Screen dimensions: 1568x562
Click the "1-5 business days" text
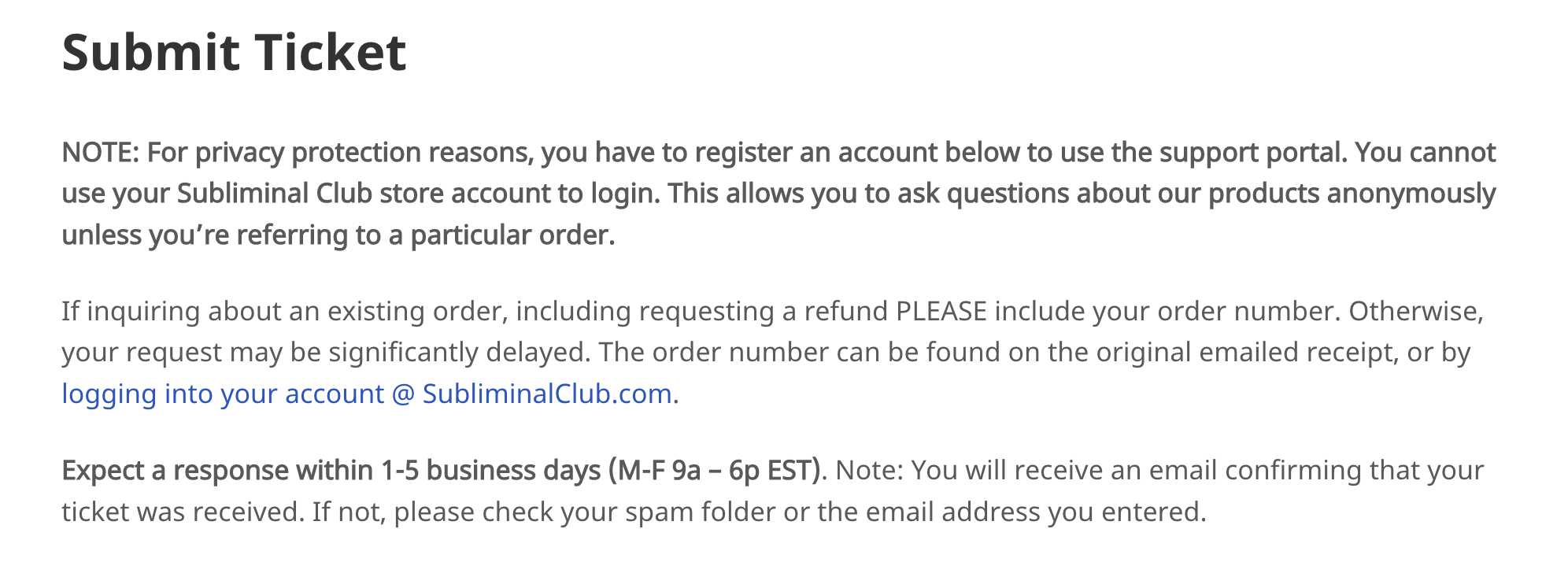click(491, 471)
